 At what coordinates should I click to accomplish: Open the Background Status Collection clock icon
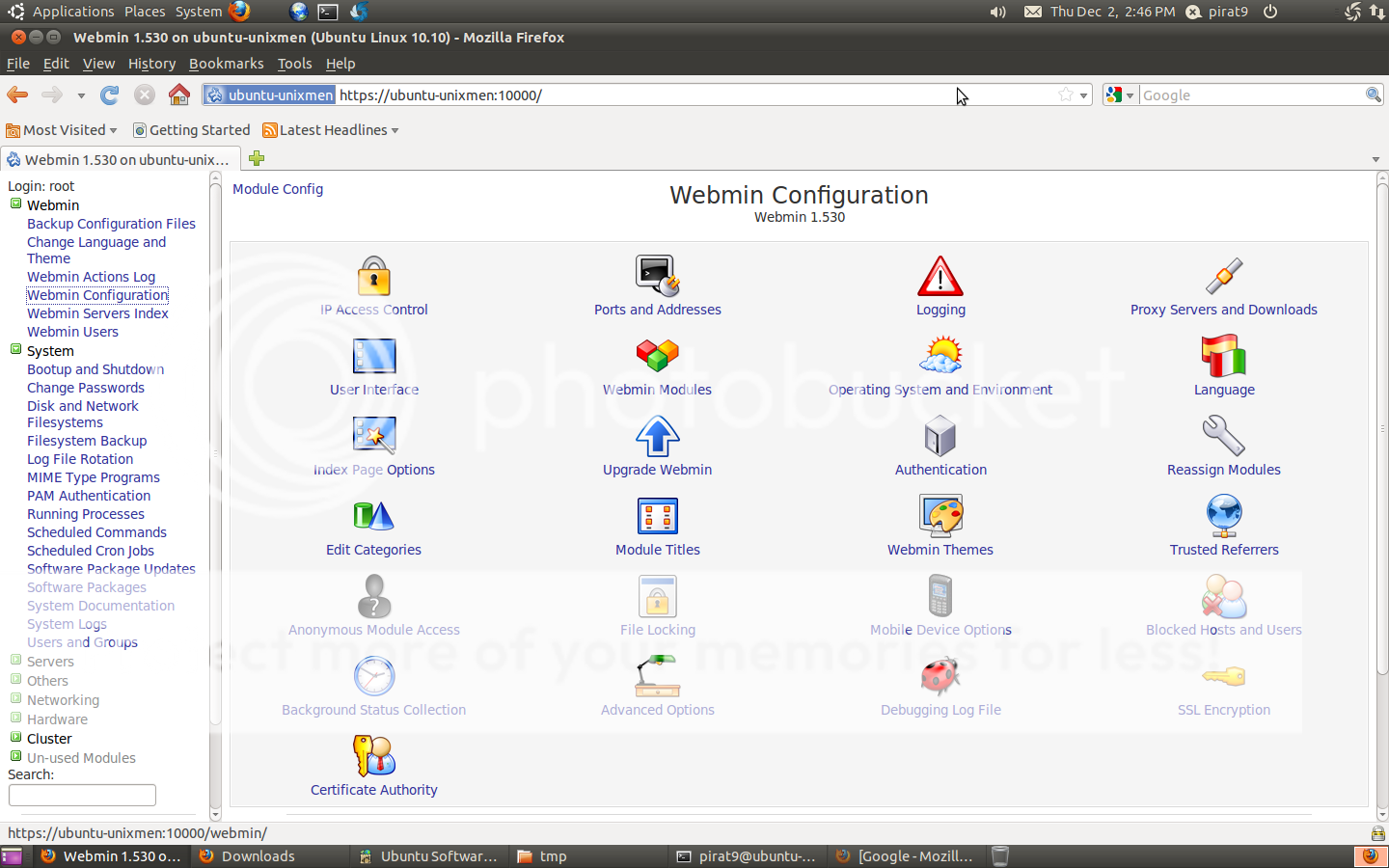(x=374, y=676)
